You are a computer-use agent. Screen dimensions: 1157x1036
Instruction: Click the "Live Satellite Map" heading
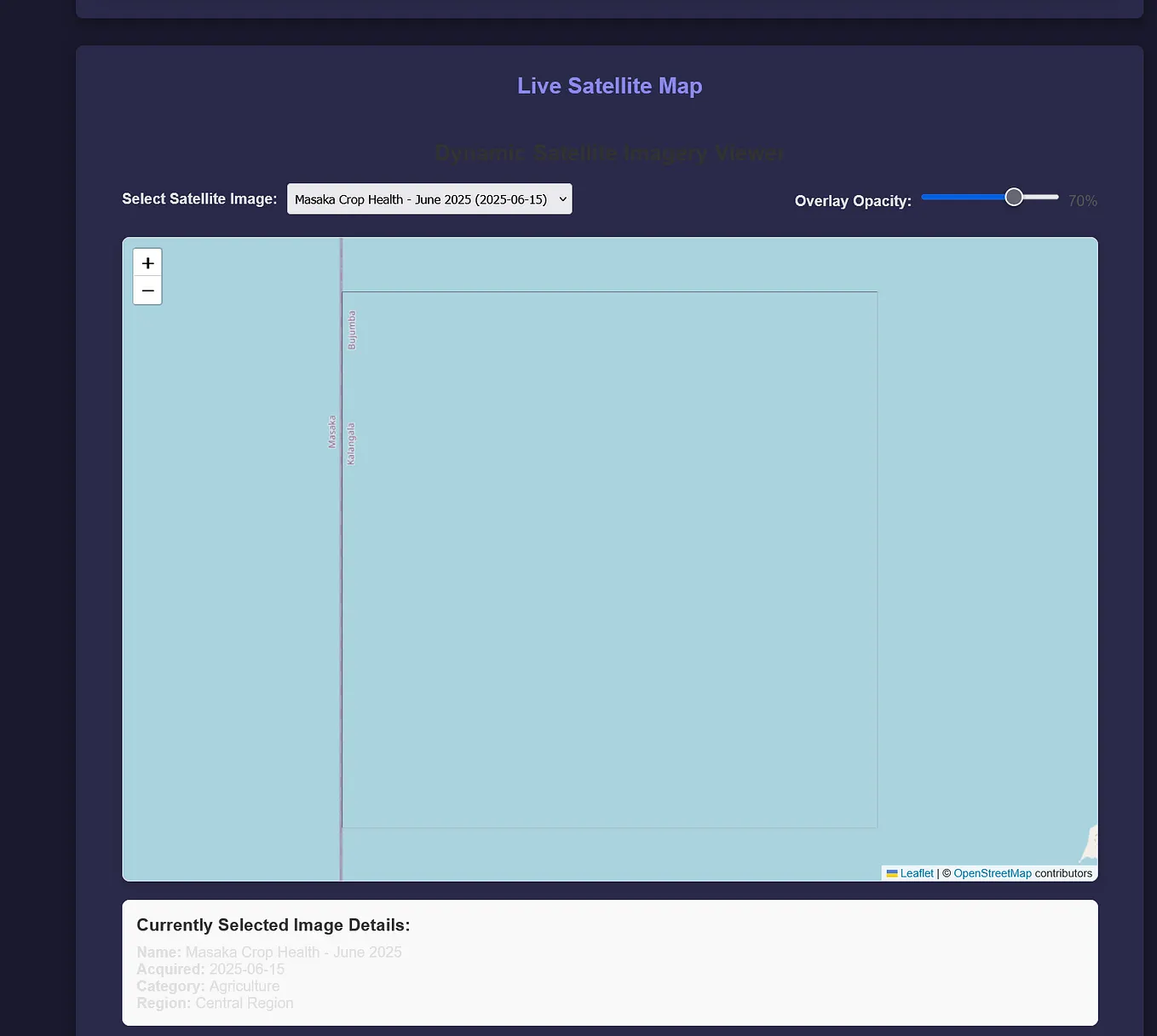tap(609, 85)
